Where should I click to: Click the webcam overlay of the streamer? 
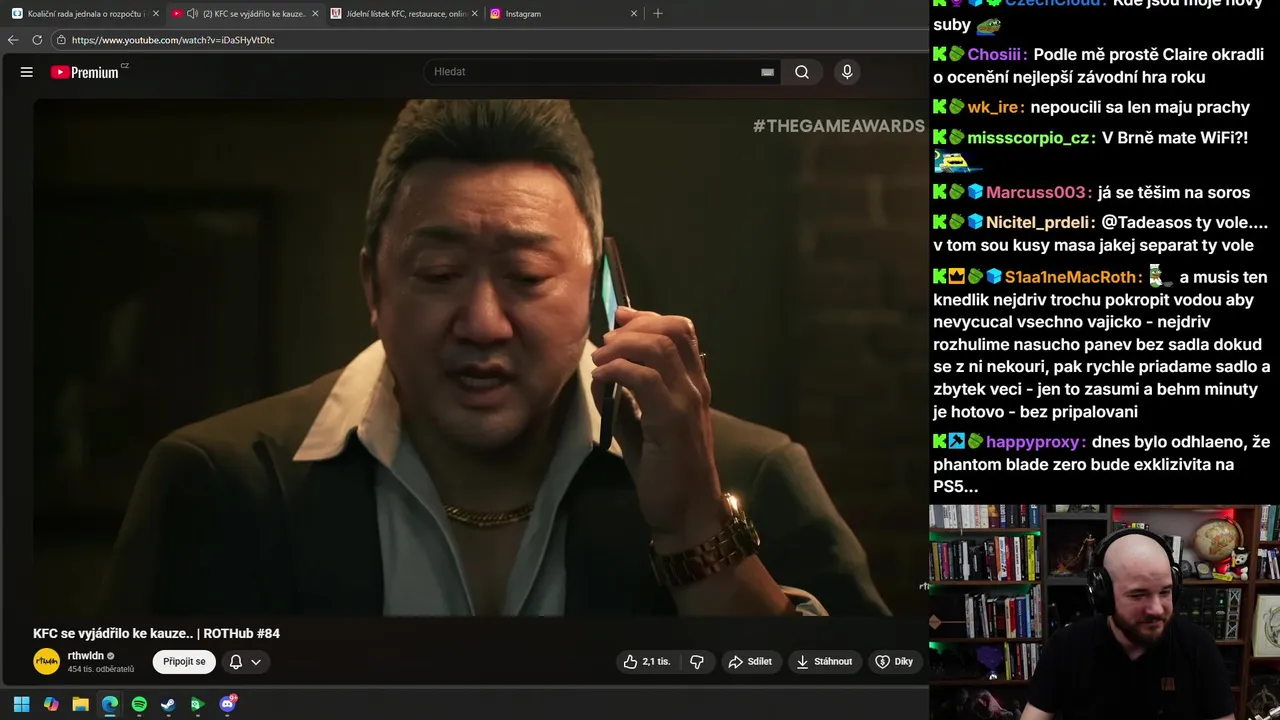click(1104, 612)
